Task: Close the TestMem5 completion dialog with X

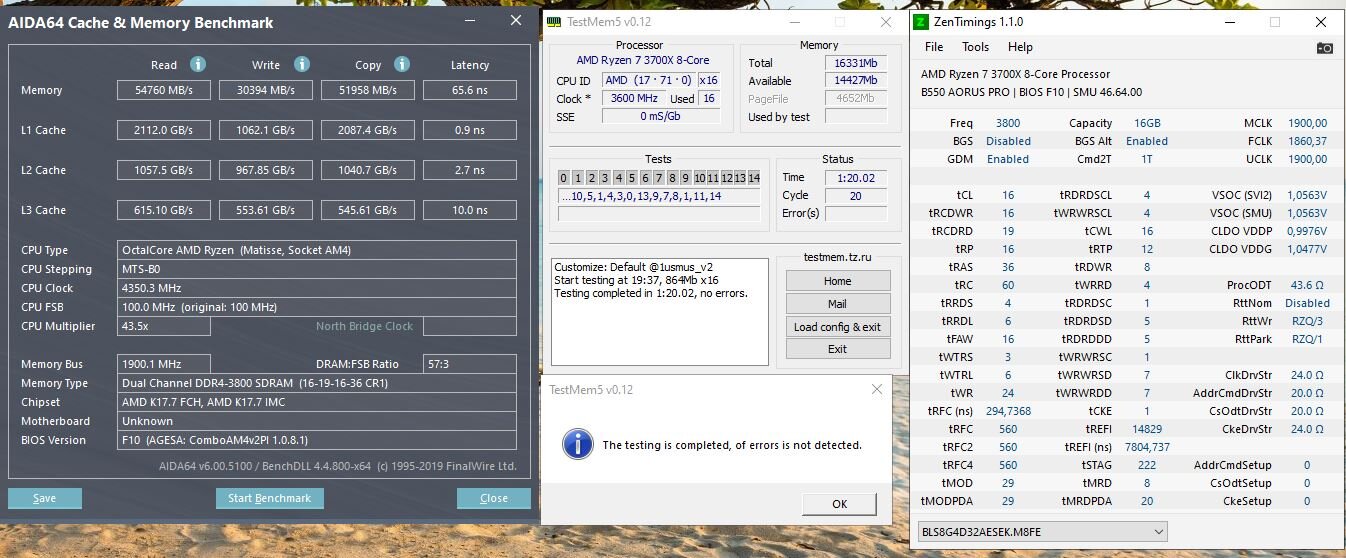Action: [877, 389]
